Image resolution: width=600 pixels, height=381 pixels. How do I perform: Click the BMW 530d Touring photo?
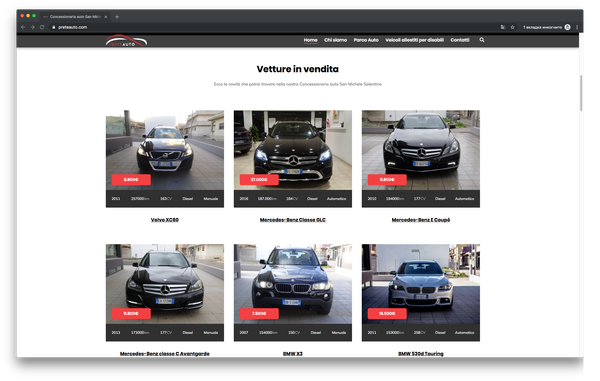[x=421, y=284]
